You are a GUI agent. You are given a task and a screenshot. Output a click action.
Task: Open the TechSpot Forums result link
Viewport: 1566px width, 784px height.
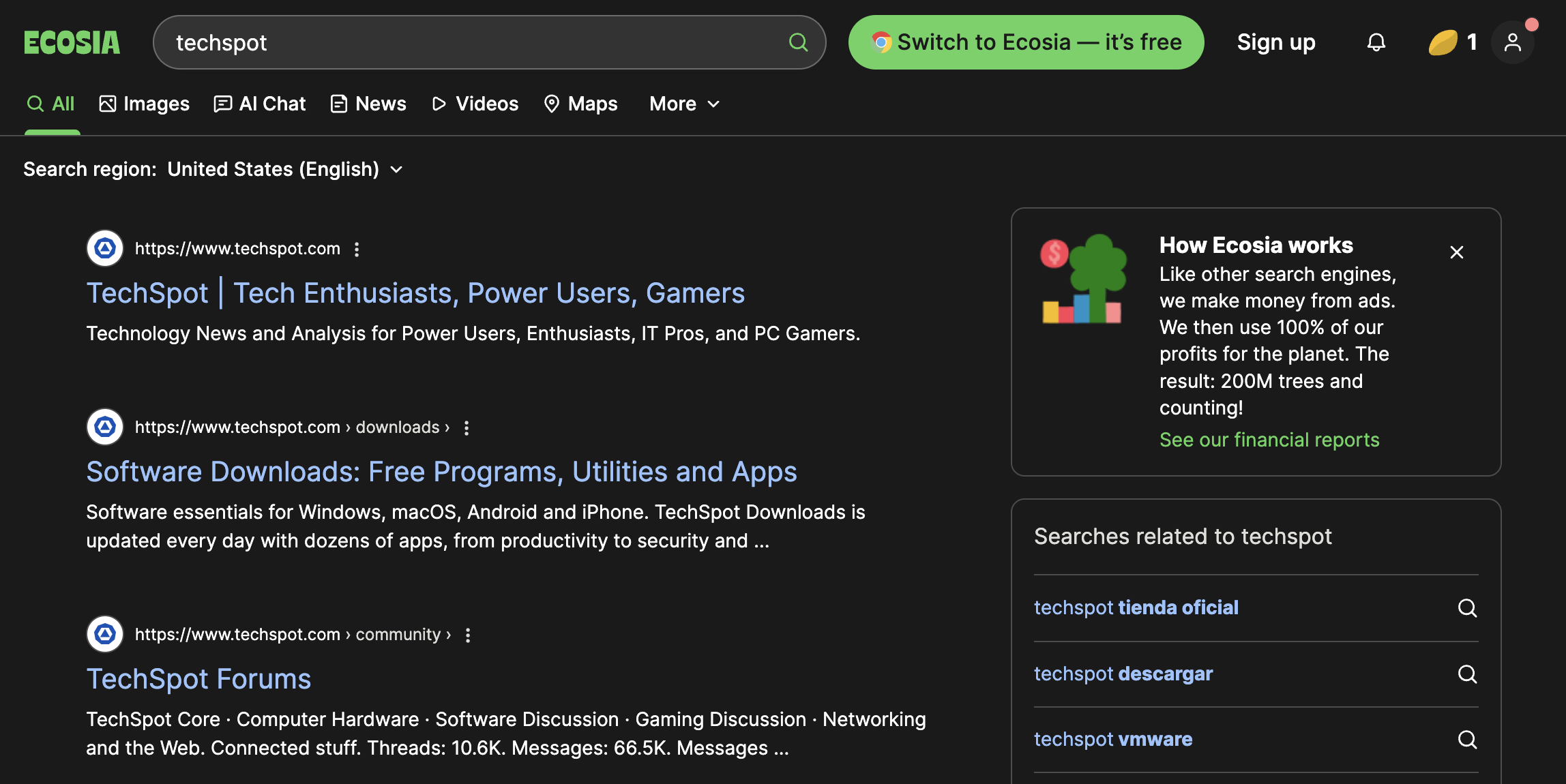click(x=198, y=679)
